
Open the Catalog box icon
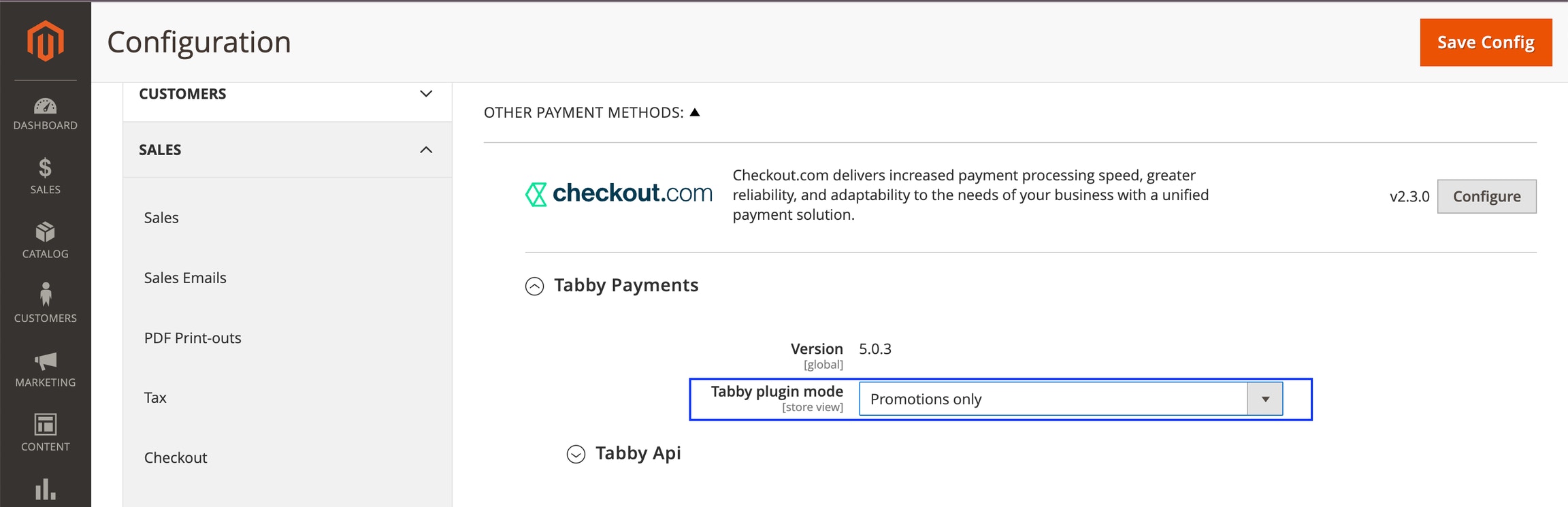pos(45,232)
